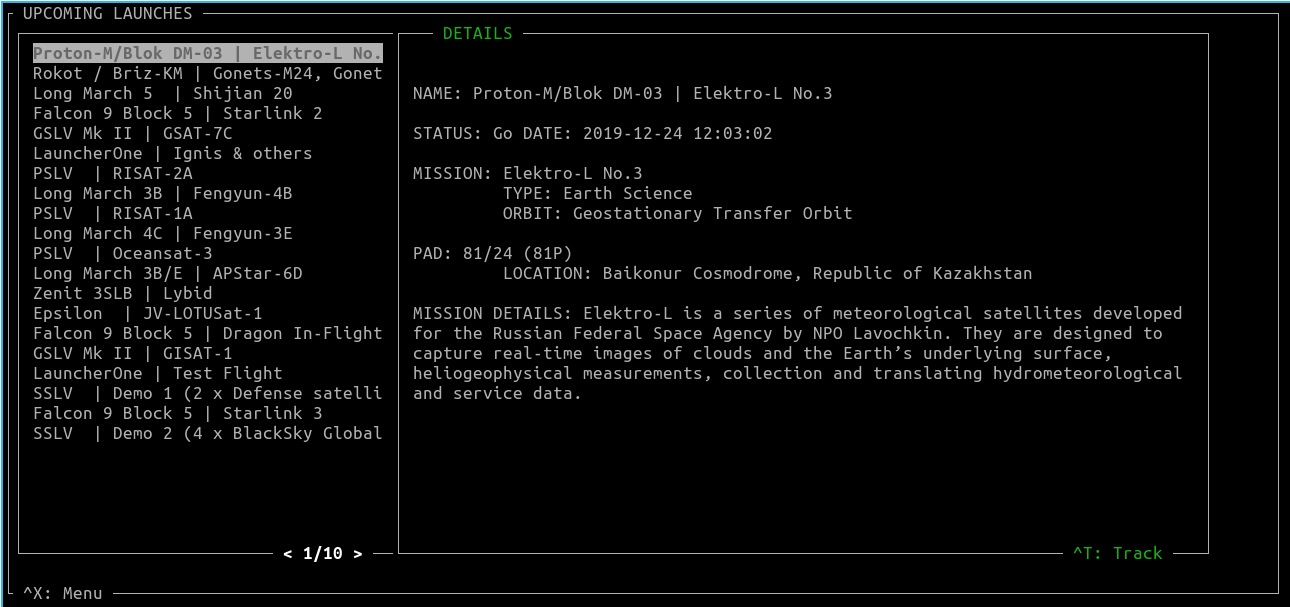Click the NAME line in details

pyautogui.click(x=623, y=93)
